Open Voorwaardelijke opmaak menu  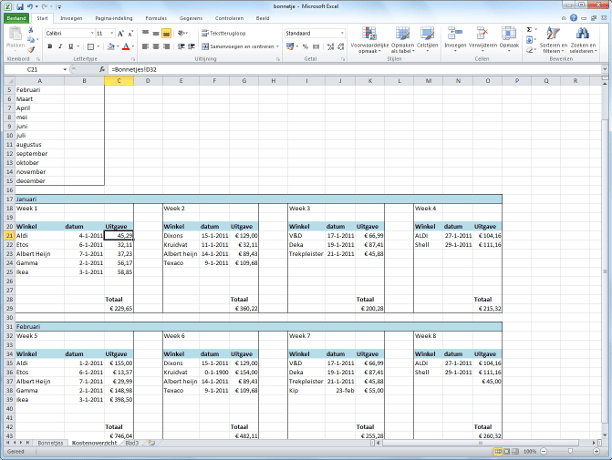pyautogui.click(x=369, y=40)
